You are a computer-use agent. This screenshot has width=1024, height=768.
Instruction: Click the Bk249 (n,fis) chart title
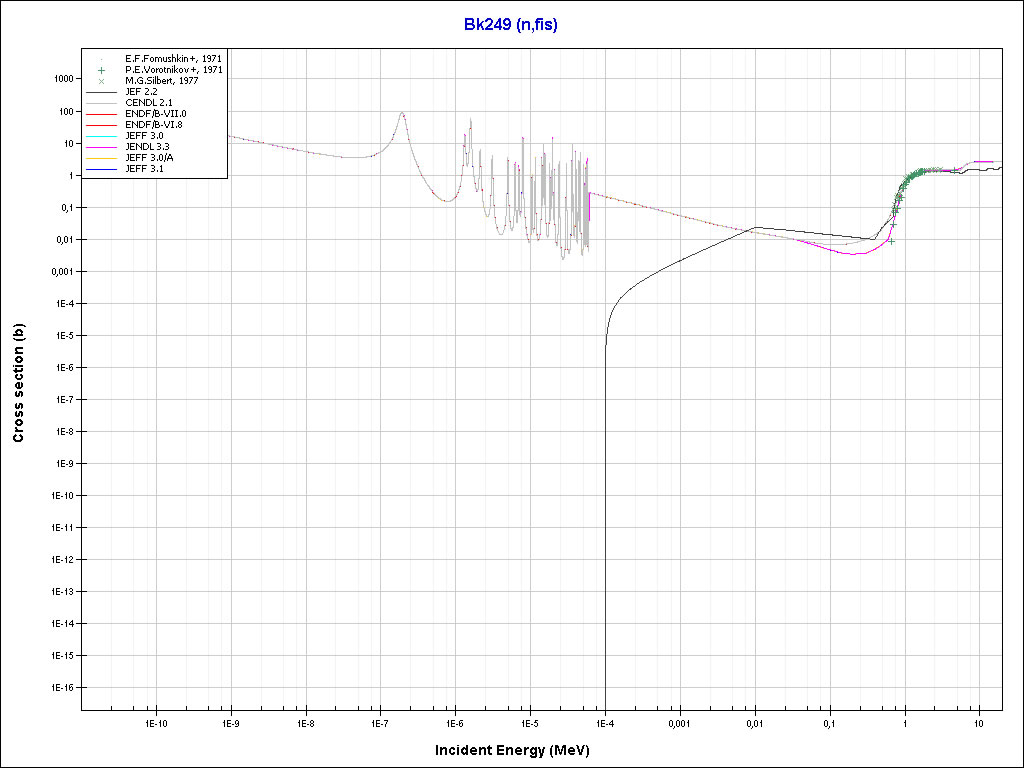pos(511,24)
